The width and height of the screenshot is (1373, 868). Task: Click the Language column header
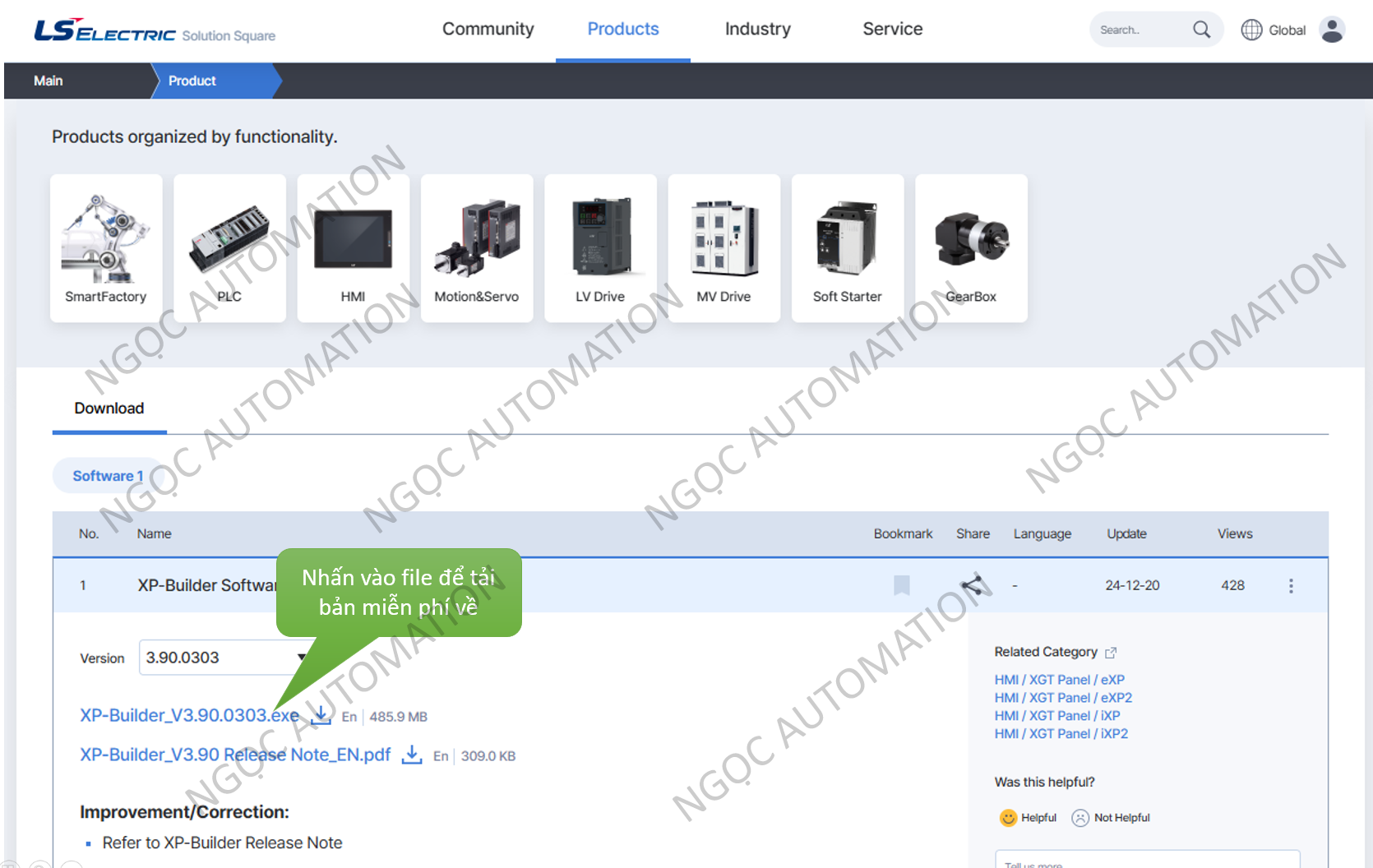(1042, 533)
